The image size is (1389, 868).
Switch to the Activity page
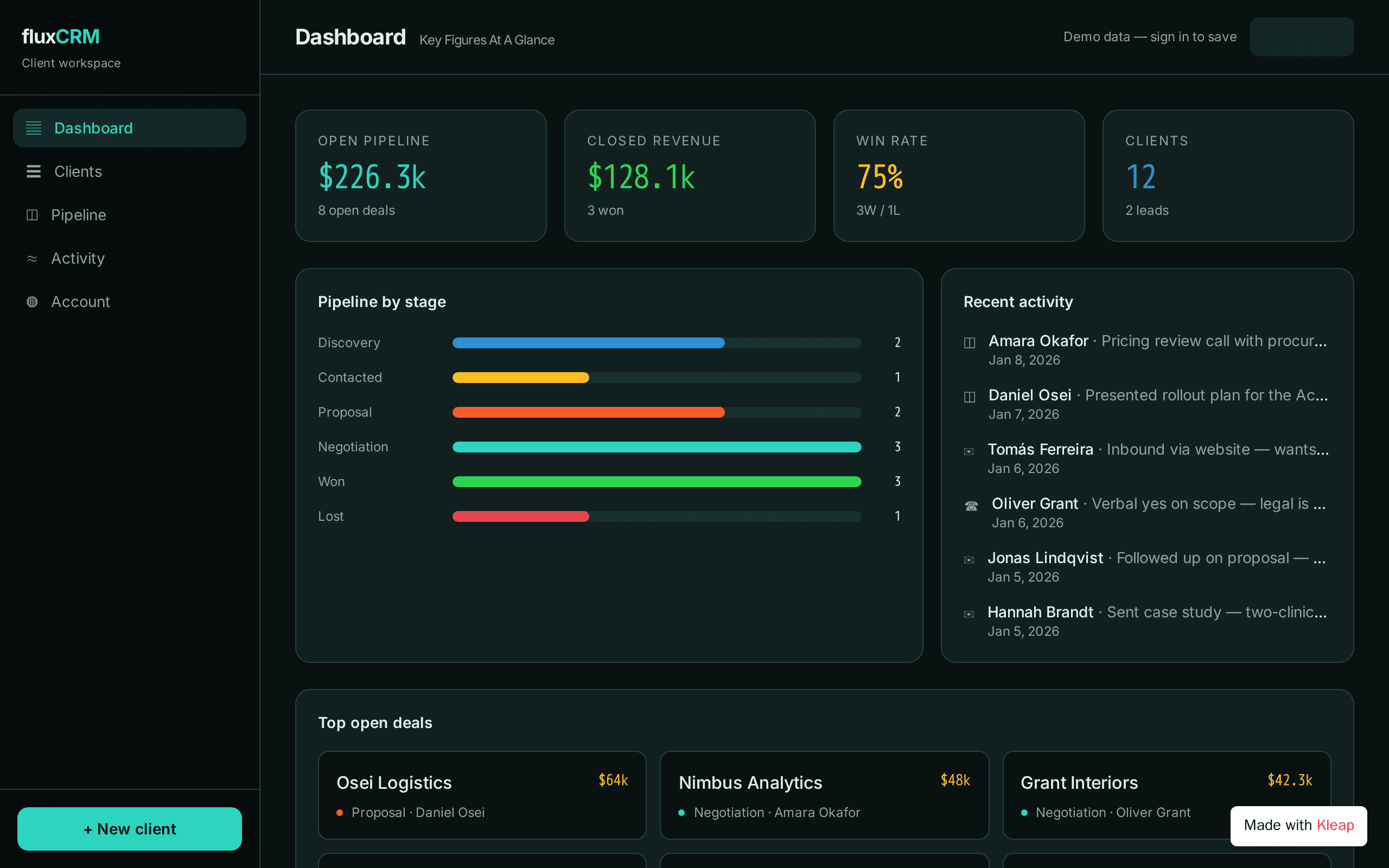pos(129,258)
